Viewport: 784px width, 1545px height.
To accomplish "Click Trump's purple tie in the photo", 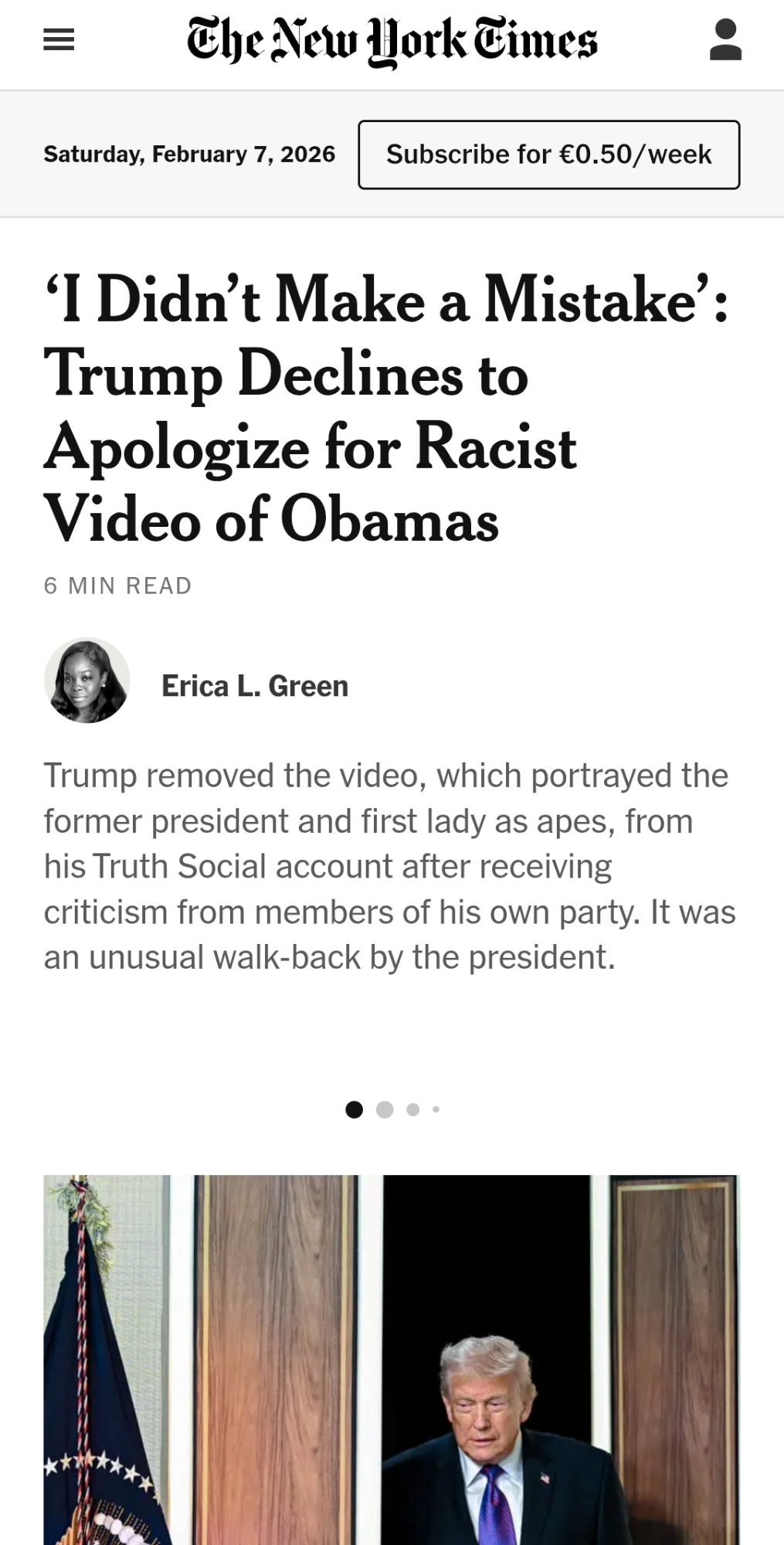I will pos(493,1506).
